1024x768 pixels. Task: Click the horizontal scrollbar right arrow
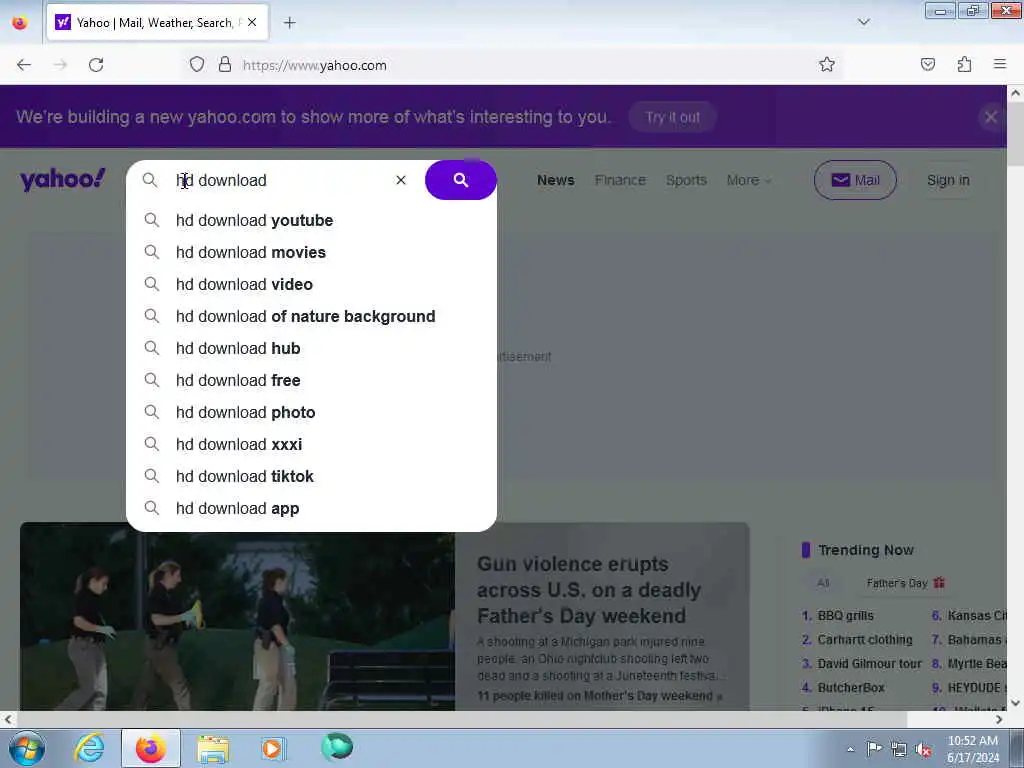999,719
